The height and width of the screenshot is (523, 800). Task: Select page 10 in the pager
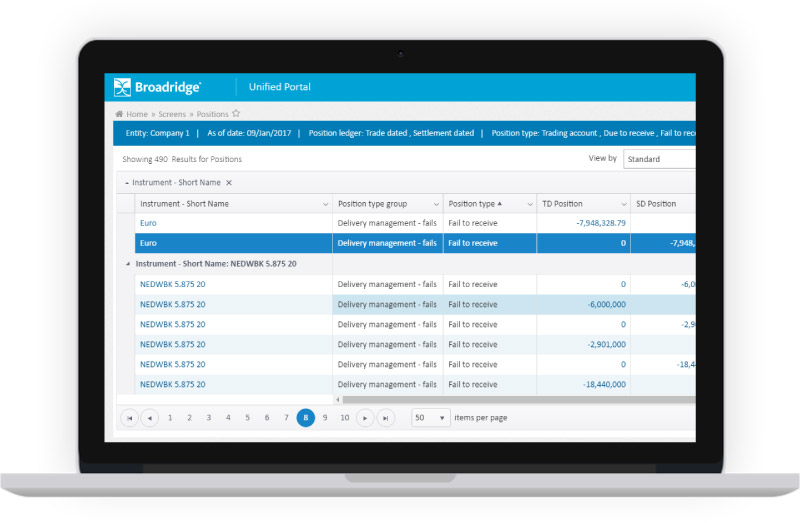345,418
